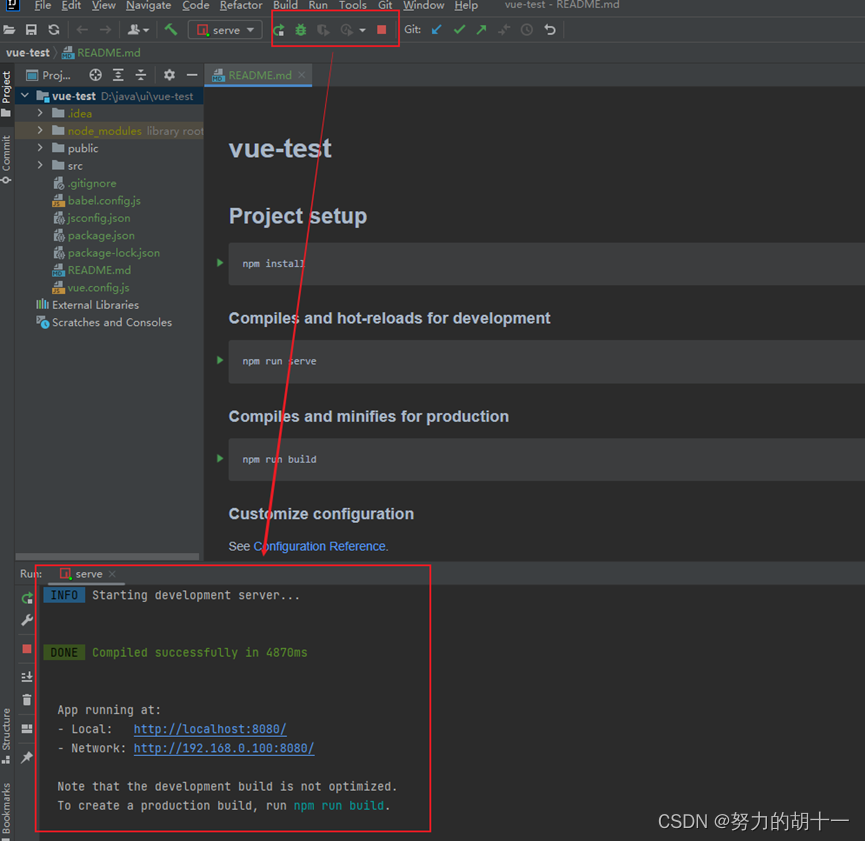Click the Git Rollback undo icon

(549, 30)
